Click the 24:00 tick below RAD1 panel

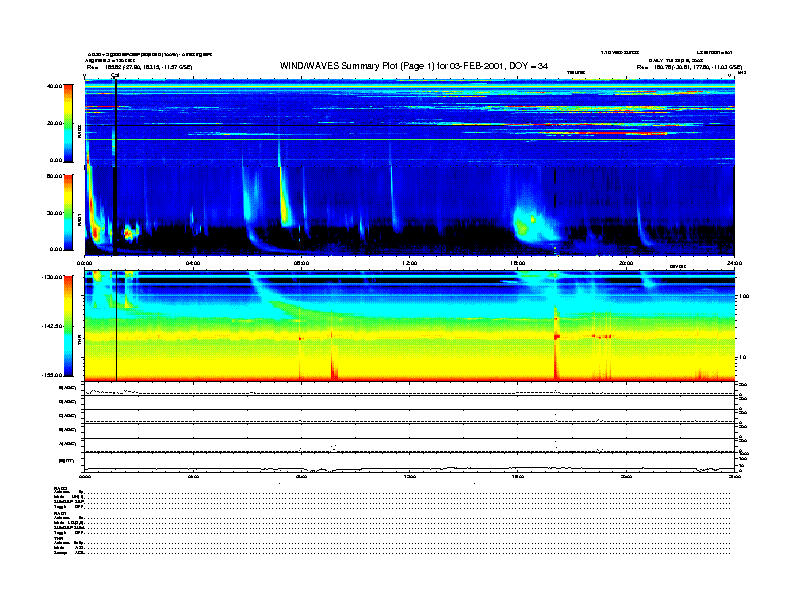coord(734,263)
